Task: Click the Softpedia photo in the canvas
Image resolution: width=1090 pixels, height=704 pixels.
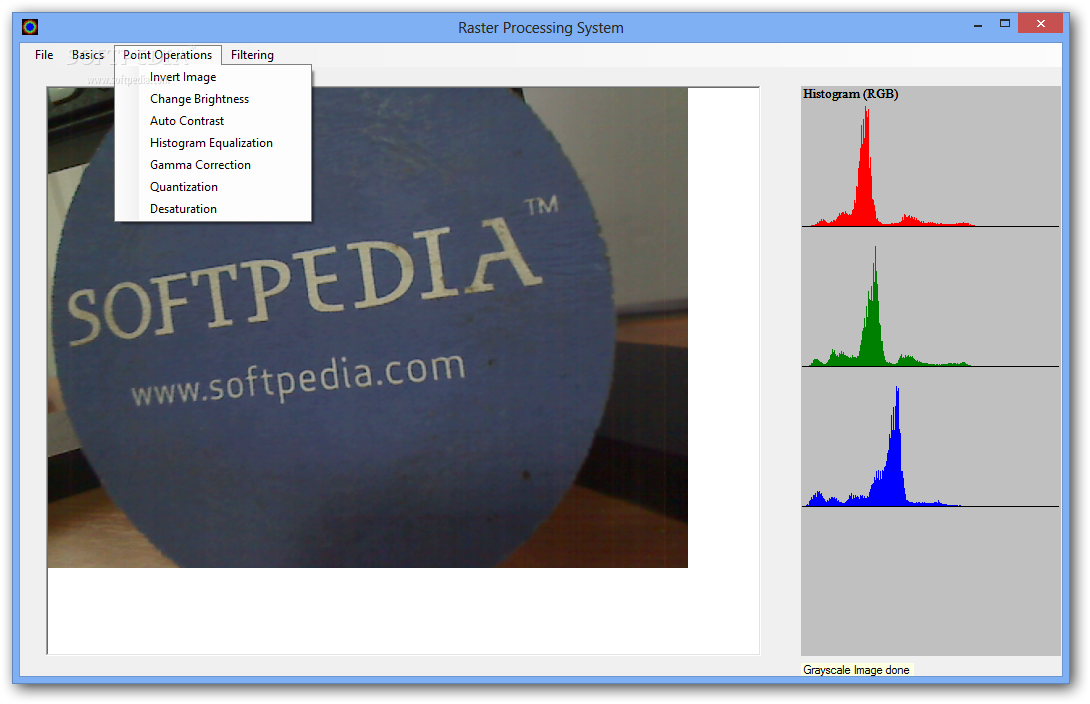Action: [x=368, y=327]
